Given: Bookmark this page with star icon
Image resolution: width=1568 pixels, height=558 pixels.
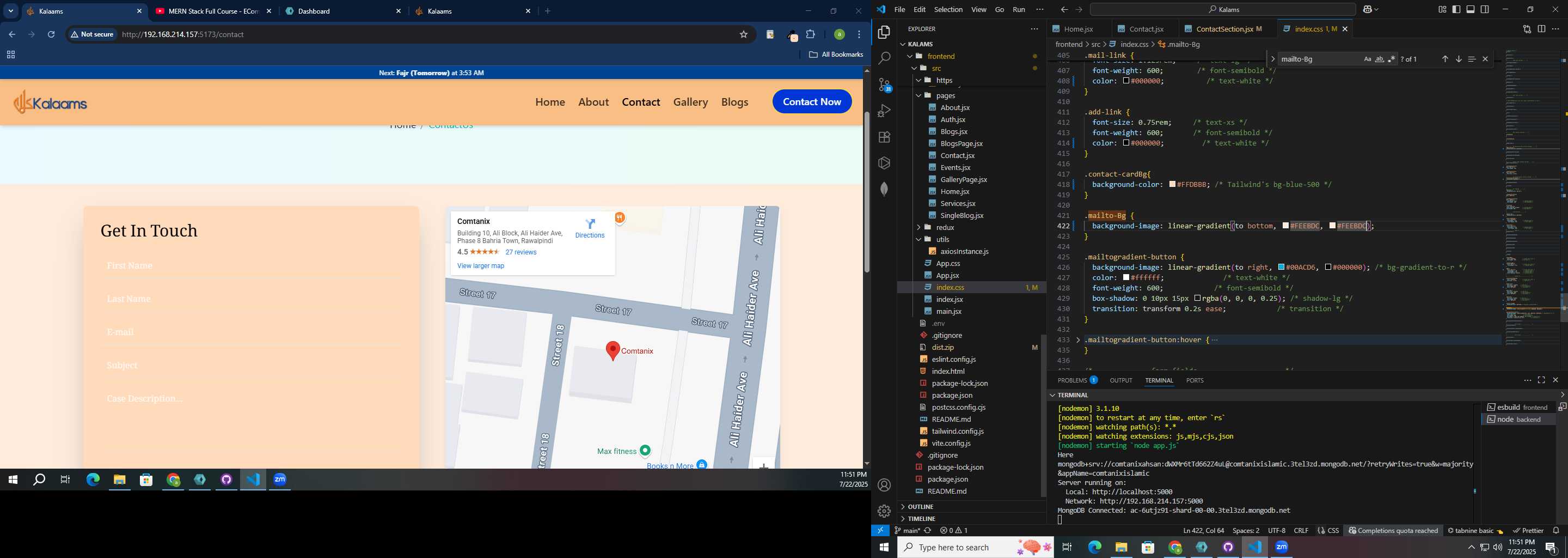Looking at the screenshot, I should (x=743, y=35).
